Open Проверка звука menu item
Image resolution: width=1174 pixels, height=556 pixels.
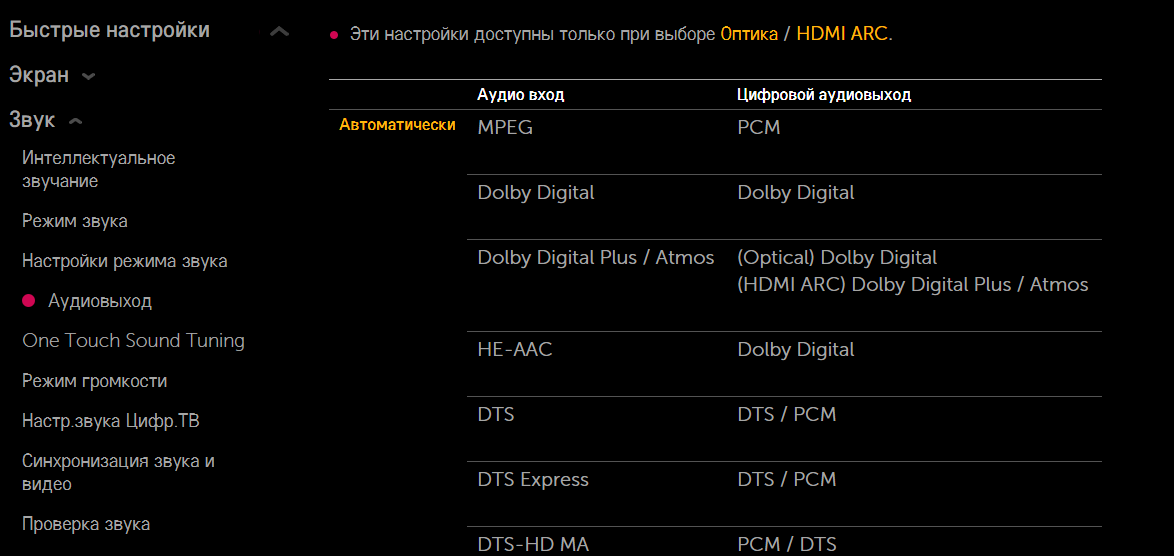click(86, 524)
